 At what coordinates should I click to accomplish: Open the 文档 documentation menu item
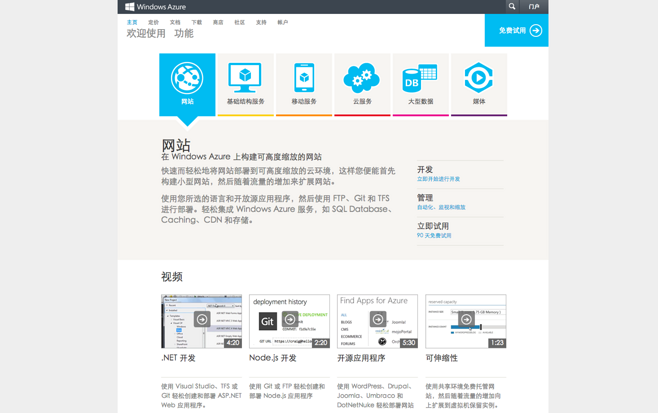tap(175, 22)
